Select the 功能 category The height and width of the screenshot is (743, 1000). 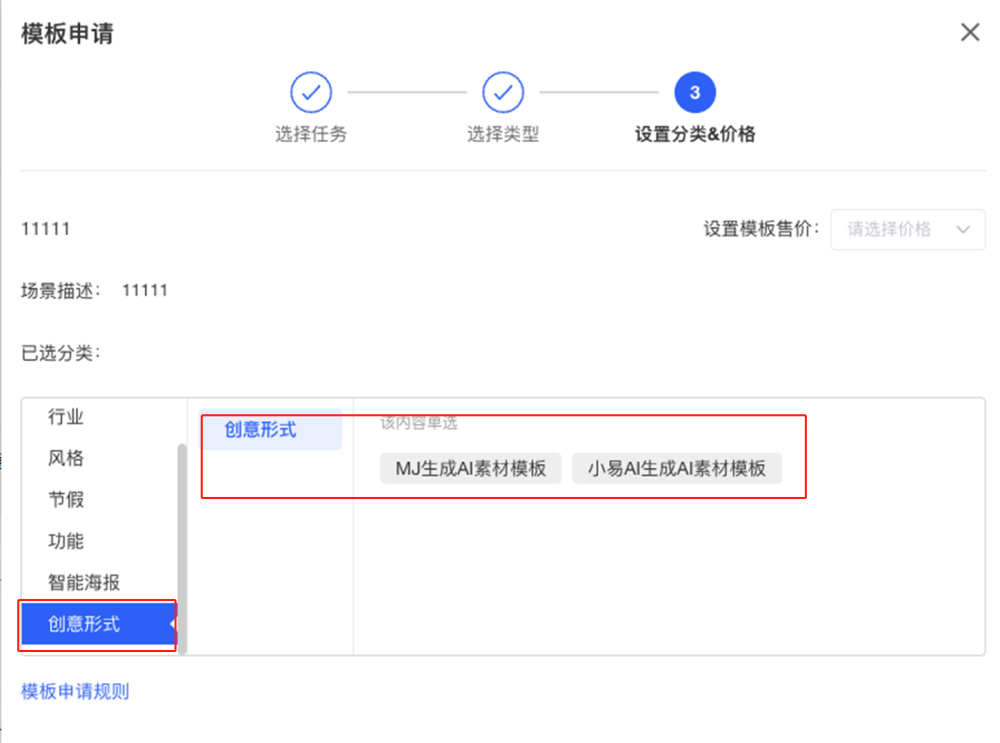(x=66, y=541)
